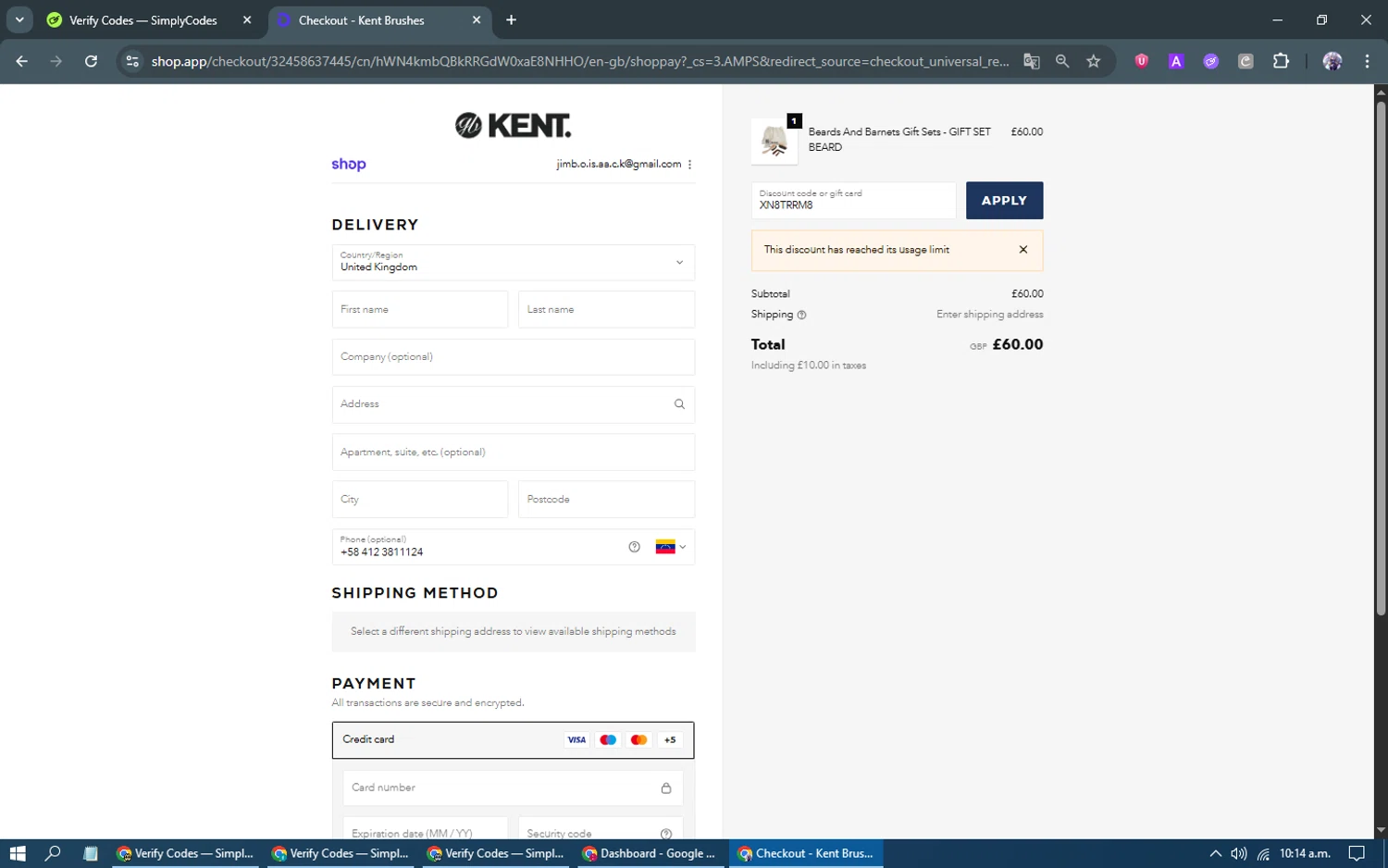
Task: Open zoom magnifier icon in address bar
Action: click(x=1062, y=61)
